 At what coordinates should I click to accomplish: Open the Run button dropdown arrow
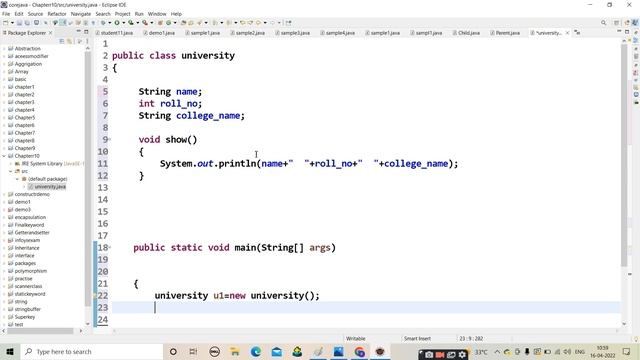[x=123, y=23]
